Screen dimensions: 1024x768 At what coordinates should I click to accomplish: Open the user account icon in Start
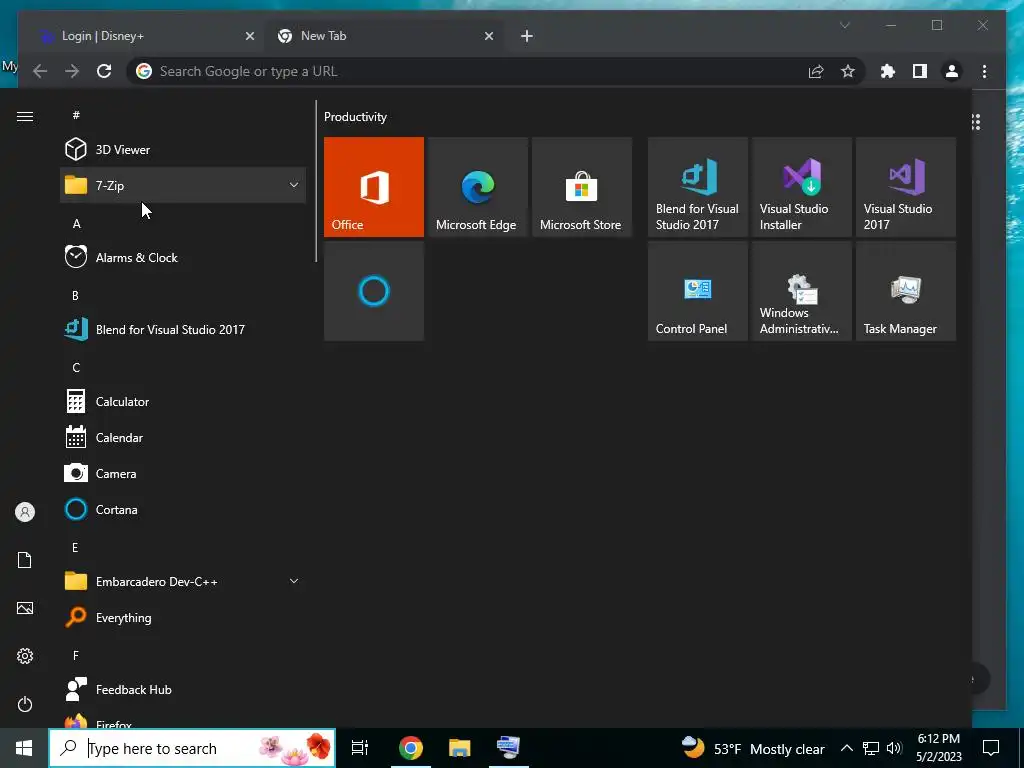tap(25, 512)
